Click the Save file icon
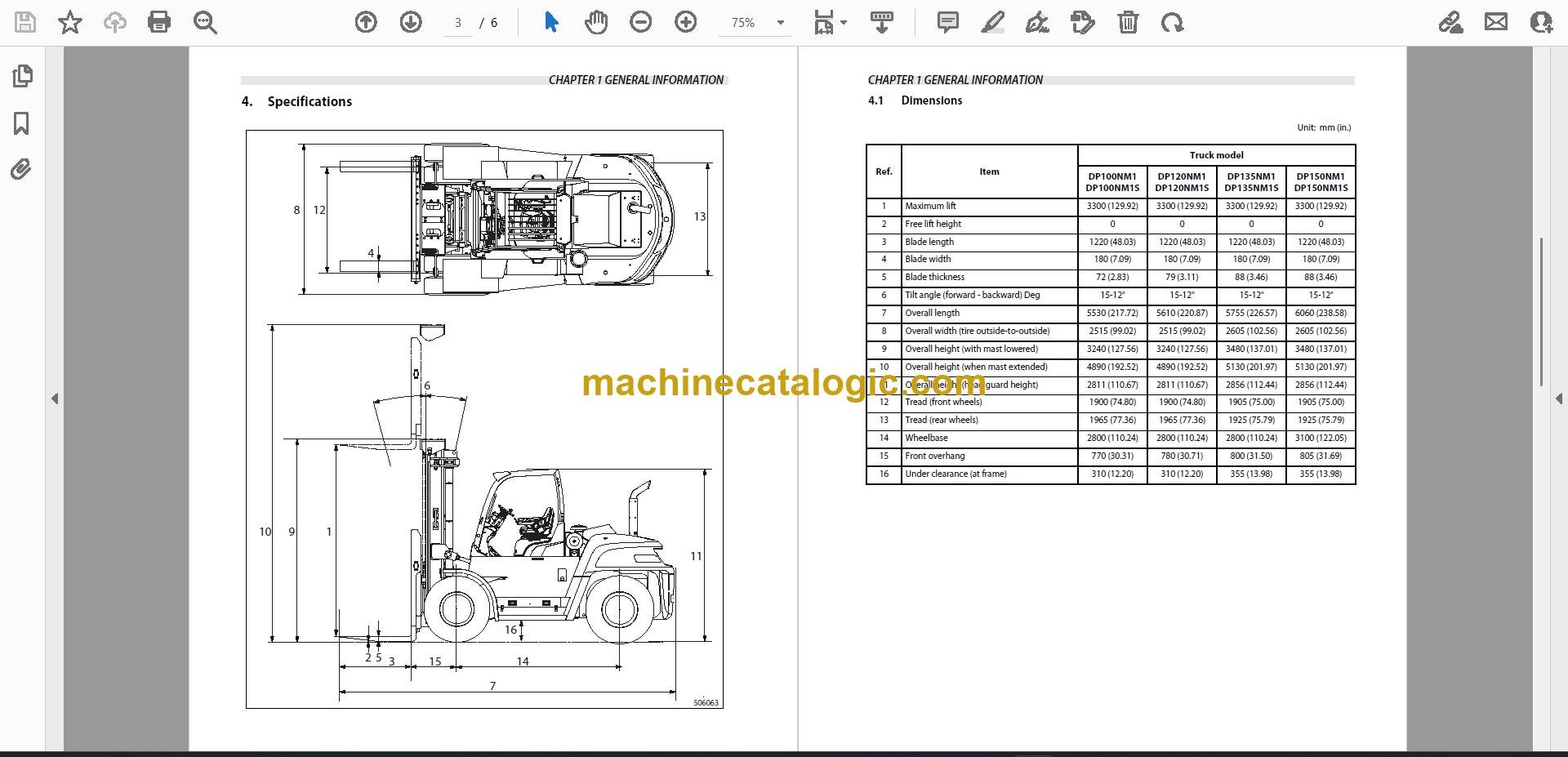 (25, 23)
